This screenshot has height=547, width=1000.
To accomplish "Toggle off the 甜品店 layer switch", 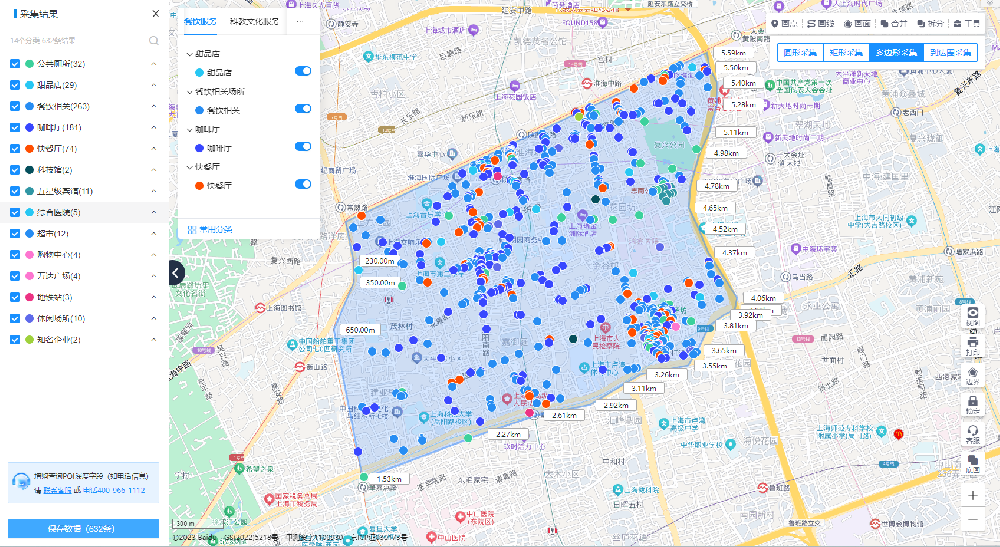I will click(x=302, y=71).
